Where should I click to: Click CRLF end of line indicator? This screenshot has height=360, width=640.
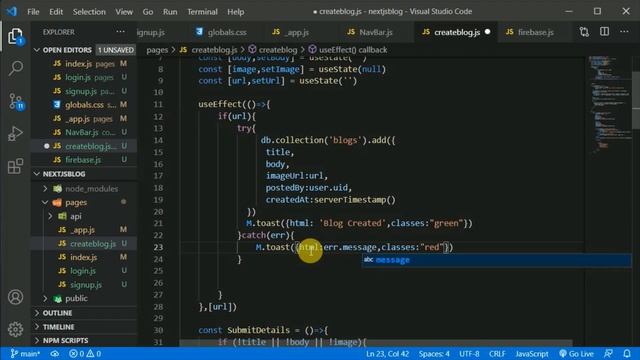pos(497,353)
